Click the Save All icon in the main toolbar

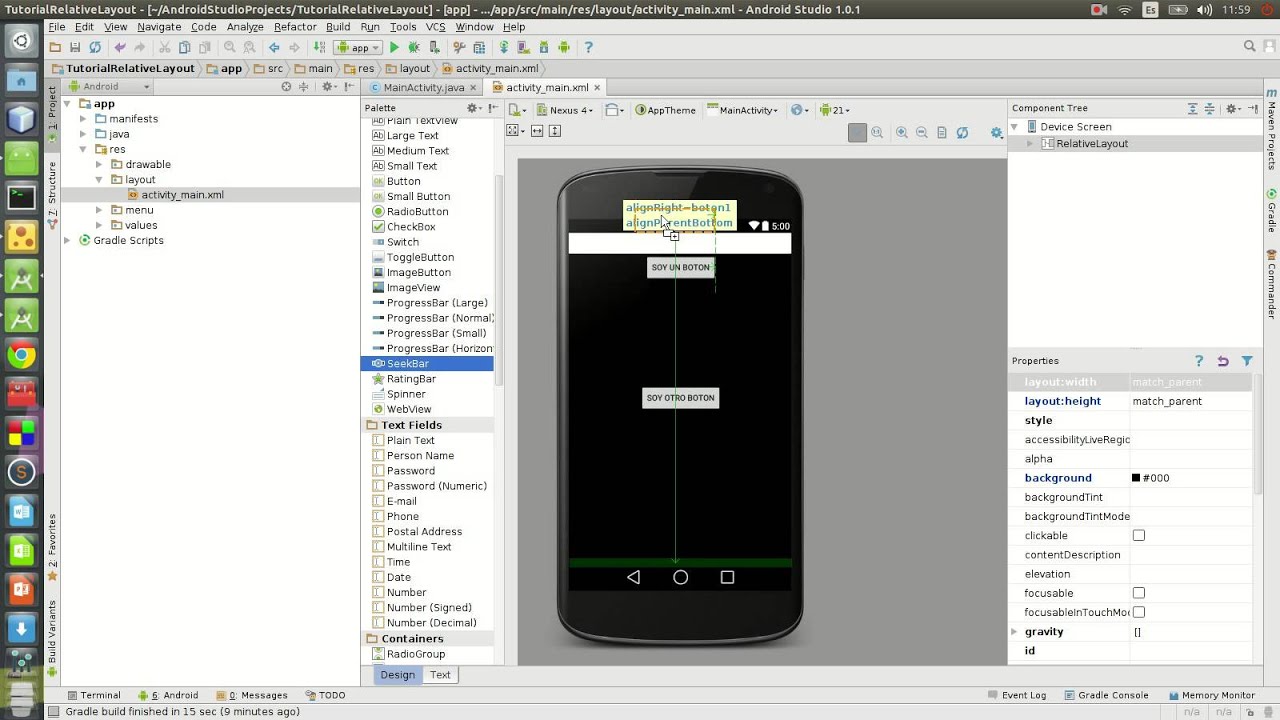pos(75,47)
